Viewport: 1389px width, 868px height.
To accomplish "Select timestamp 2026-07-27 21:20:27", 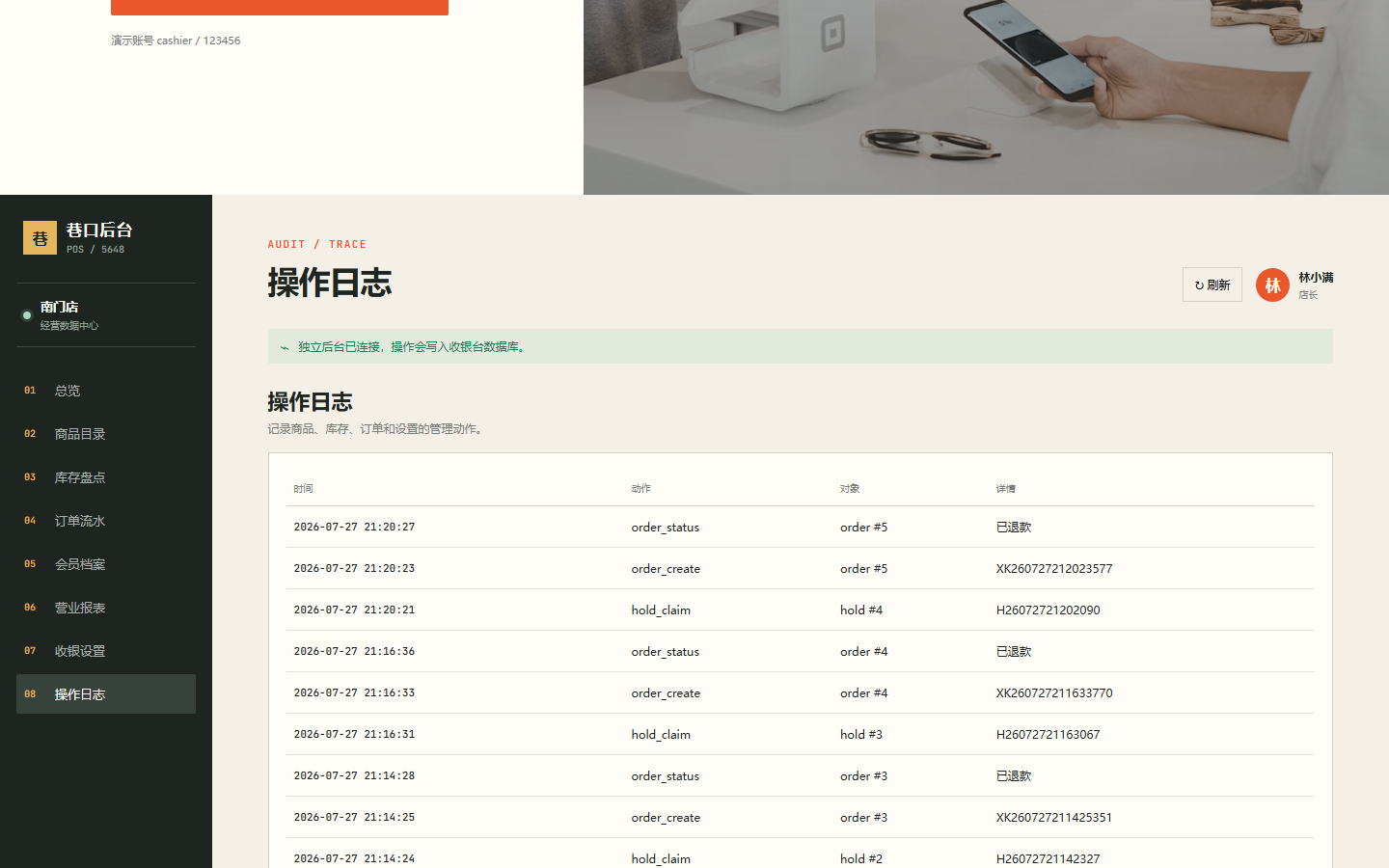I will click(354, 528).
